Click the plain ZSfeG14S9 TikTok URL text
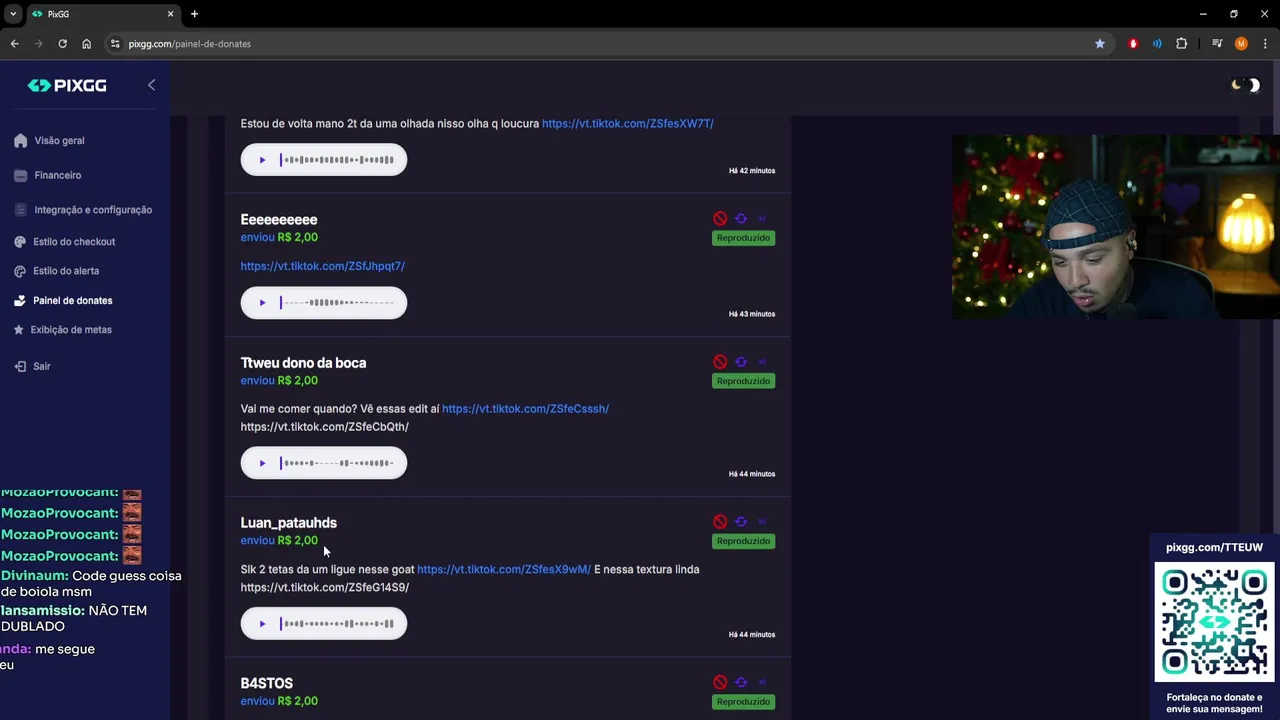This screenshot has width=1280, height=720. point(324,587)
